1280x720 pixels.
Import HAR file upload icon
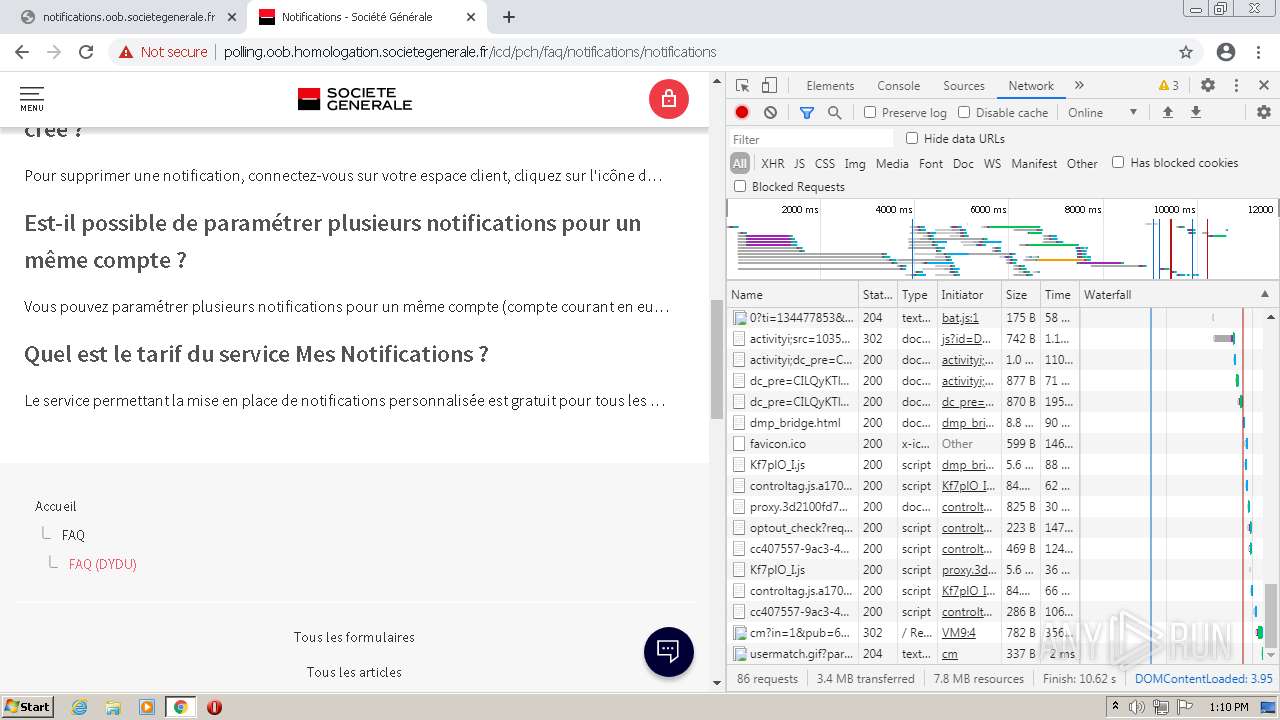[1167, 112]
